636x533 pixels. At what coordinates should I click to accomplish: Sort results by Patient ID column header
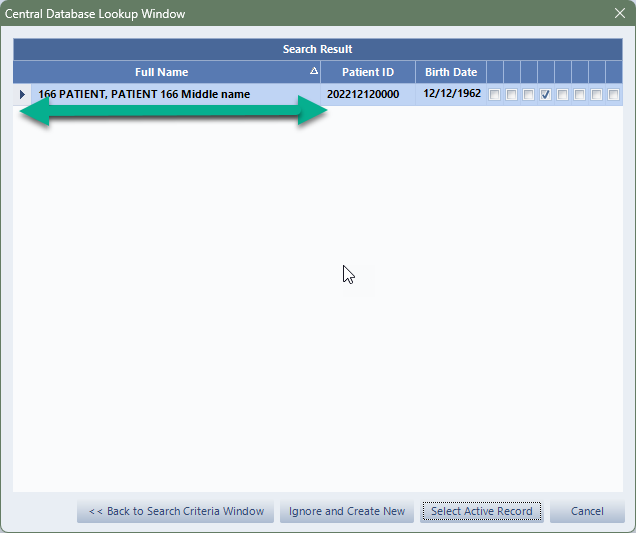(367, 72)
